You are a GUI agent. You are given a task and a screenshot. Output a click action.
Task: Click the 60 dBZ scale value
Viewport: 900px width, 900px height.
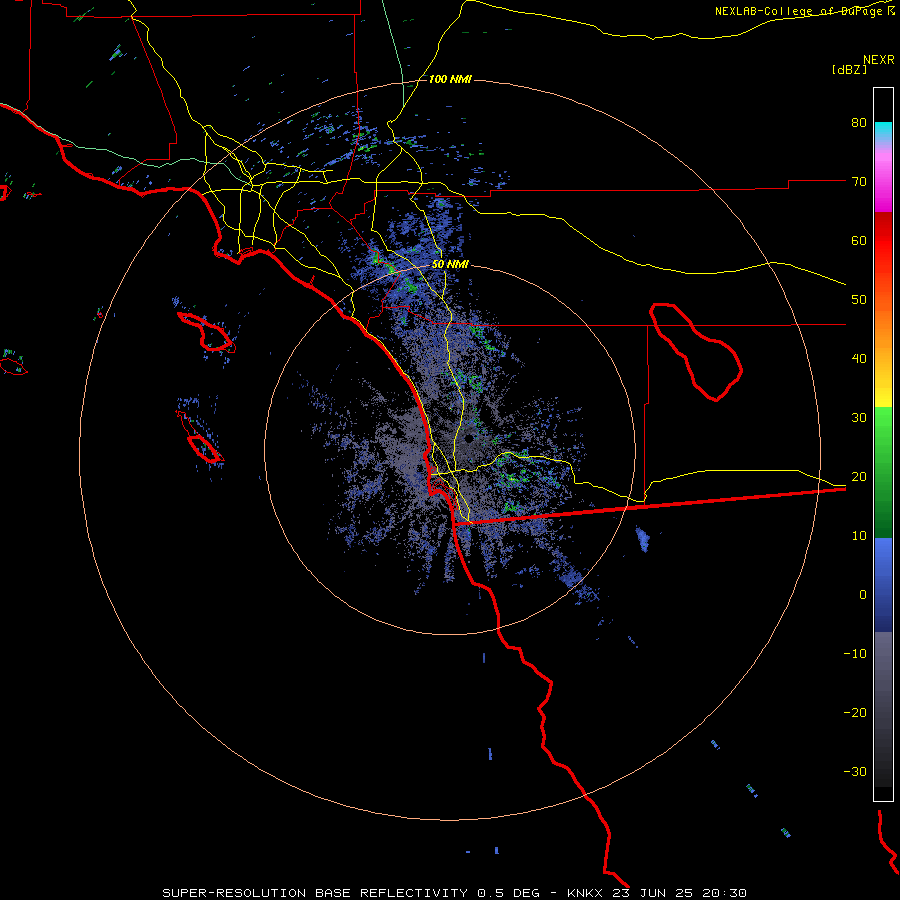pyautogui.click(x=859, y=240)
